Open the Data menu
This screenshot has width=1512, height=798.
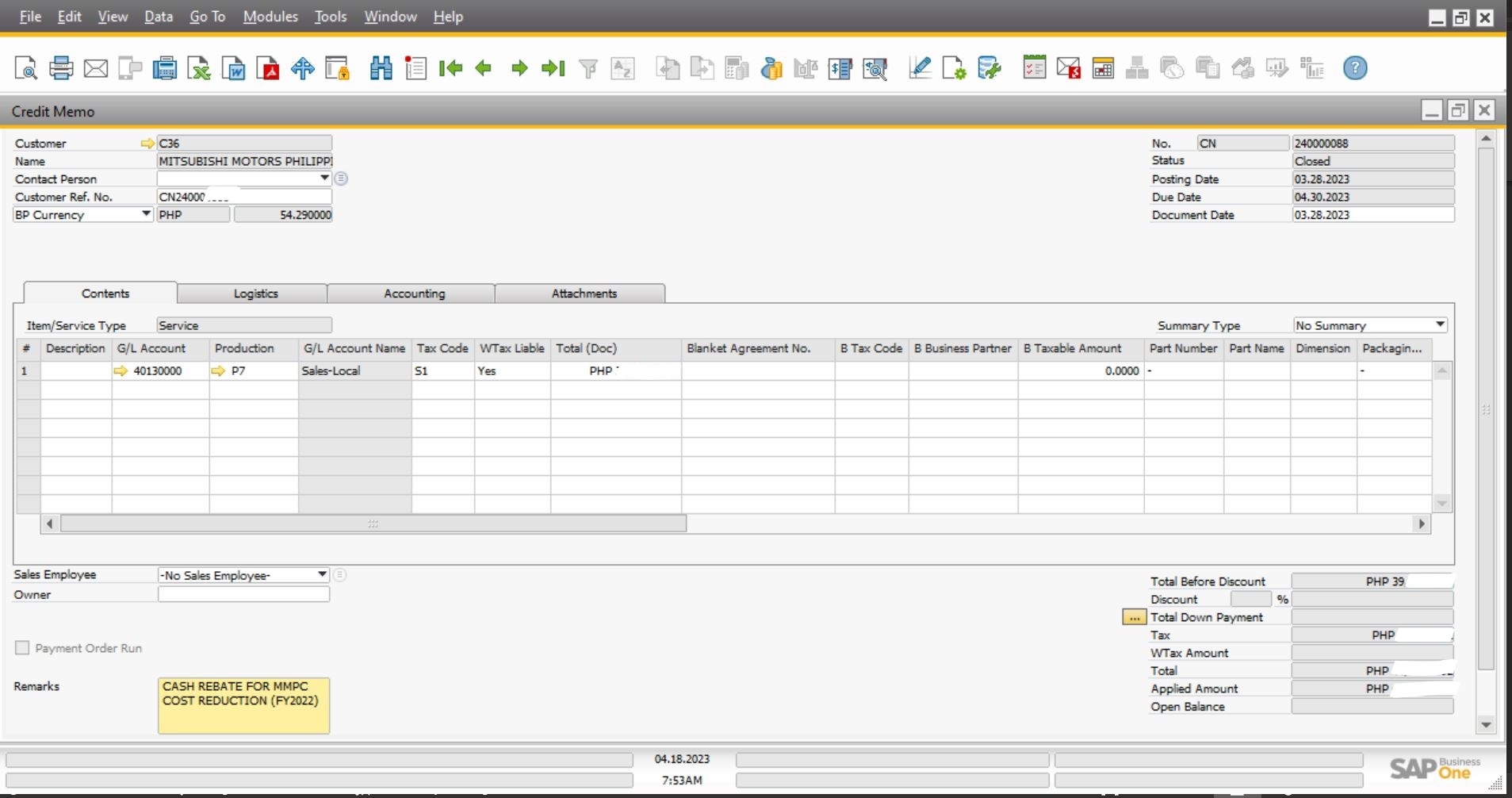pos(159,17)
